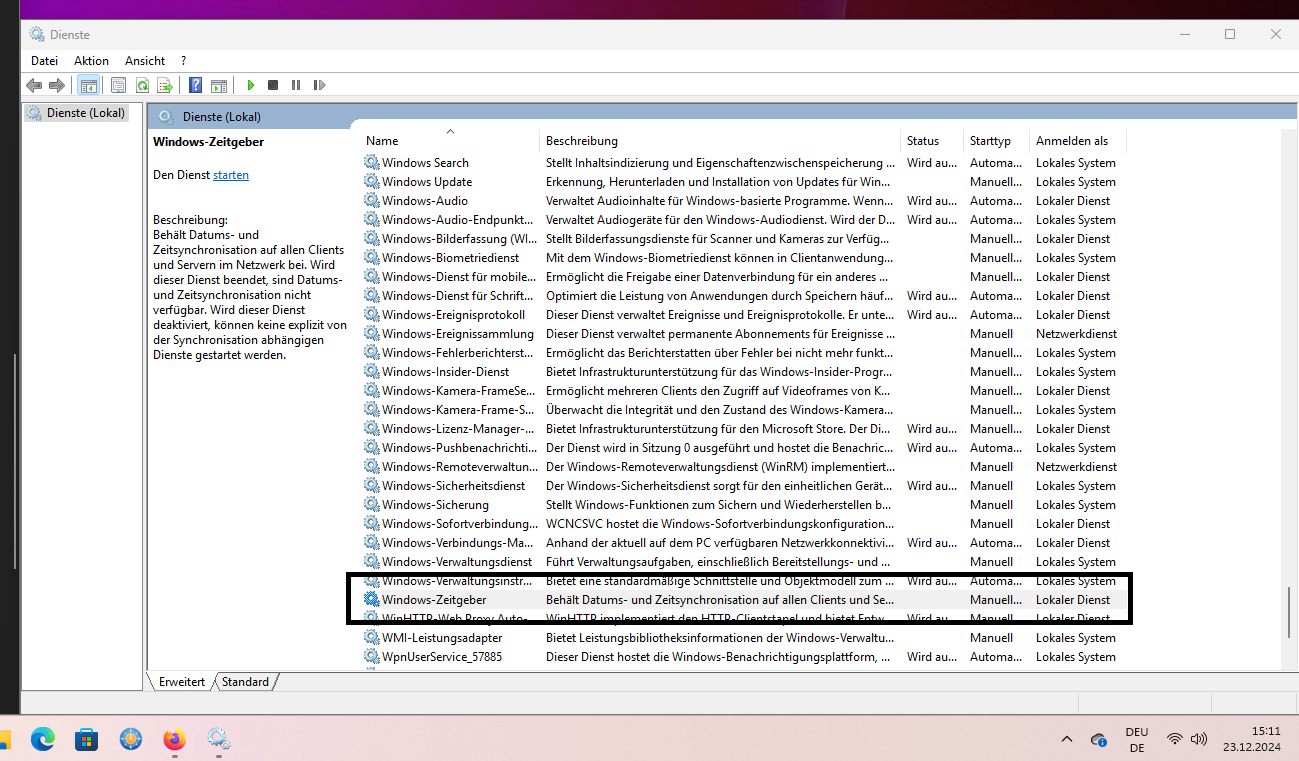Image resolution: width=1299 pixels, height=761 pixels.
Task: Select the Windows-Pushbenachrichti... service
Action: click(x=459, y=448)
